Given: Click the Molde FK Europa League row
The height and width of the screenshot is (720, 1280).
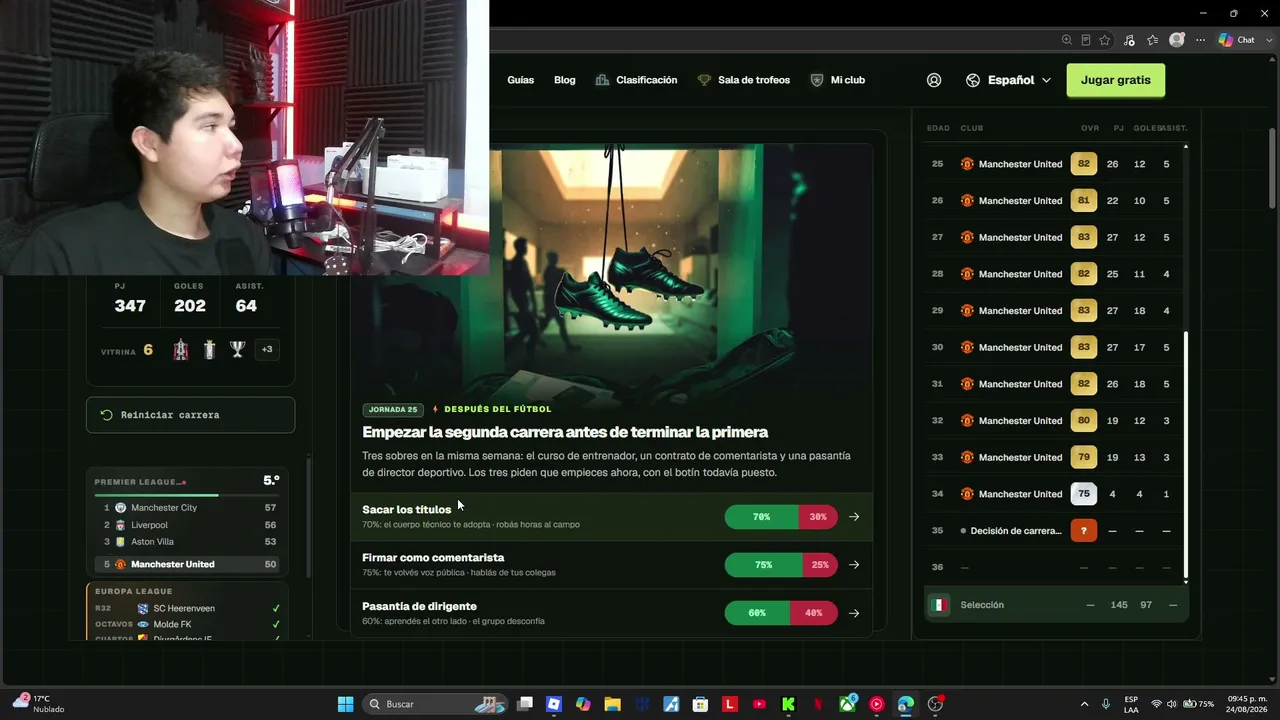Looking at the screenshot, I should click(x=187, y=624).
